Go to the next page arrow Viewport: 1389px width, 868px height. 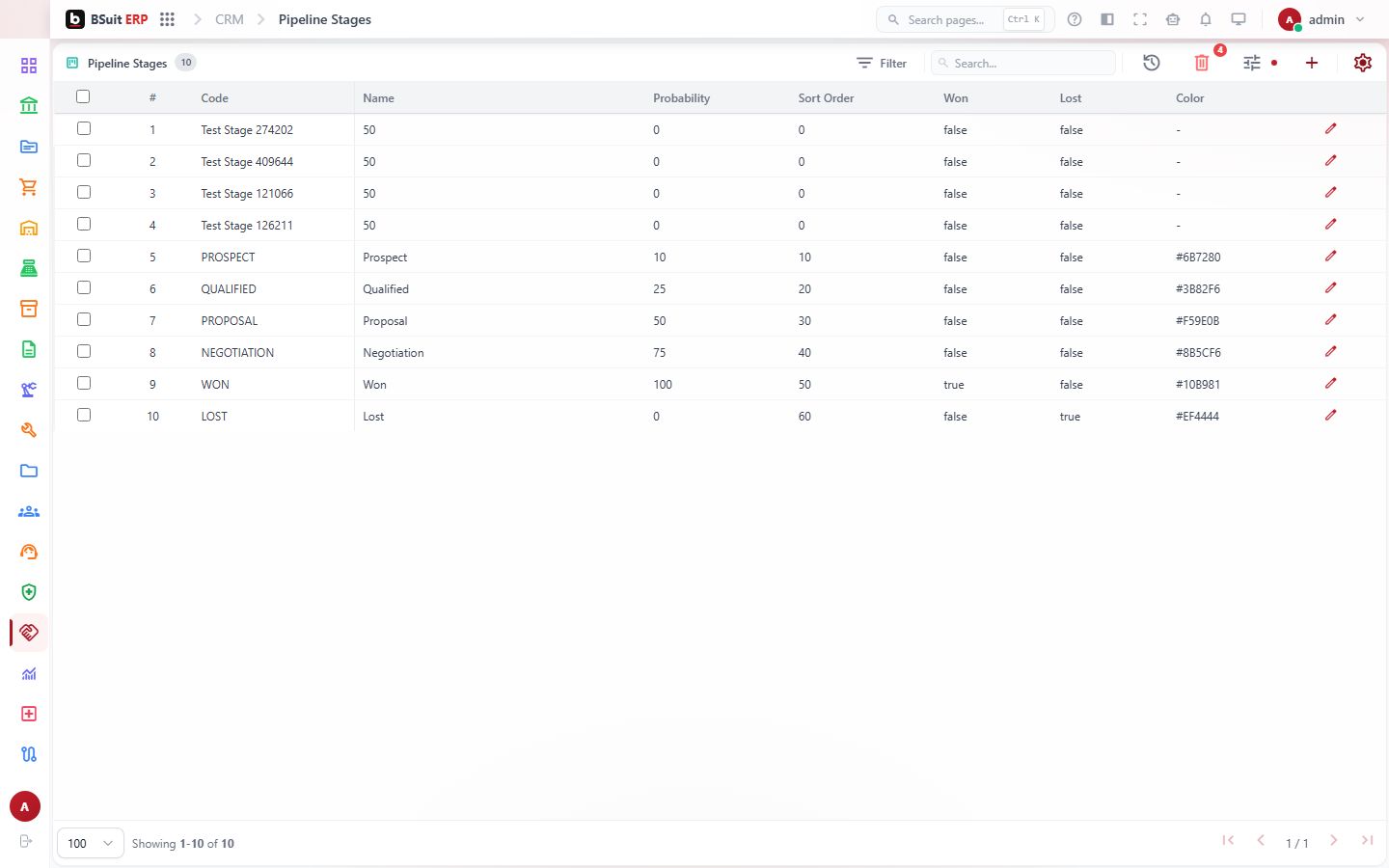(x=1334, y=841)
